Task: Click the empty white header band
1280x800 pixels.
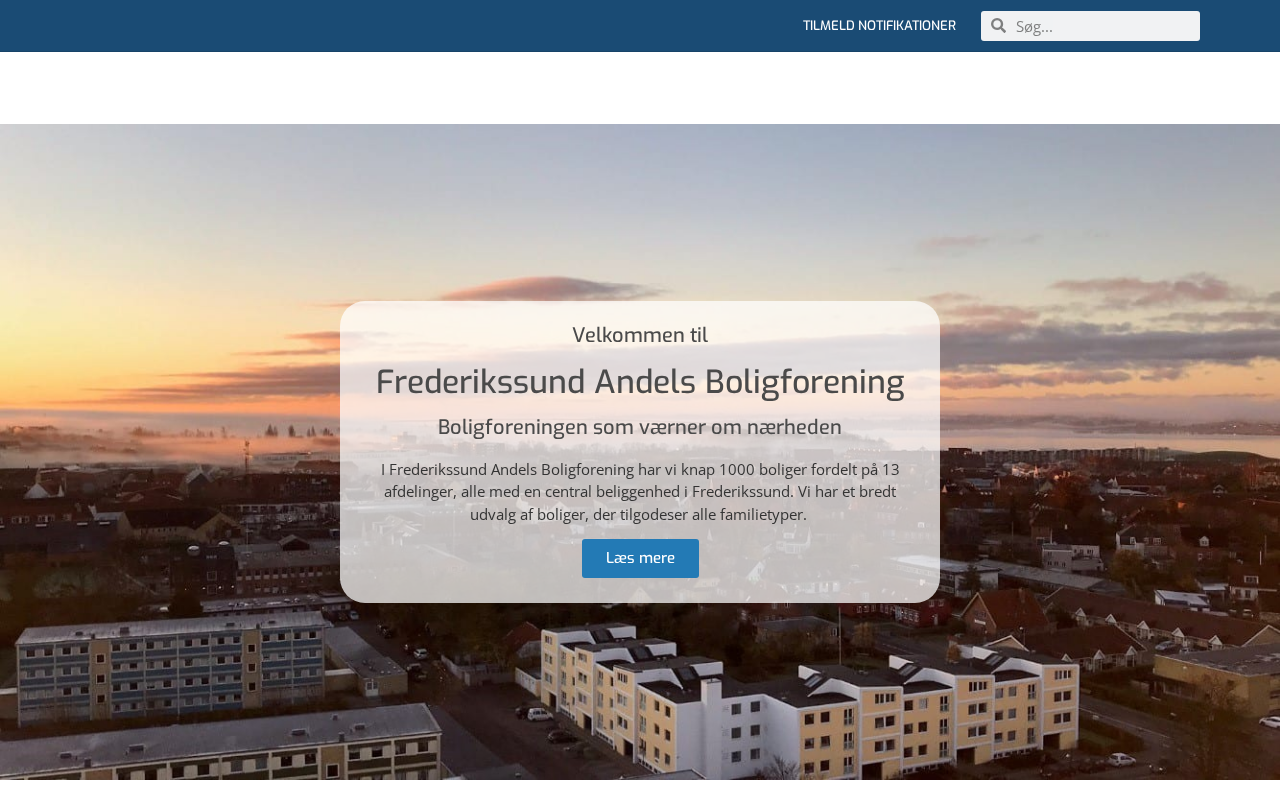Action: pyautogui.click(x=640, y=88)
